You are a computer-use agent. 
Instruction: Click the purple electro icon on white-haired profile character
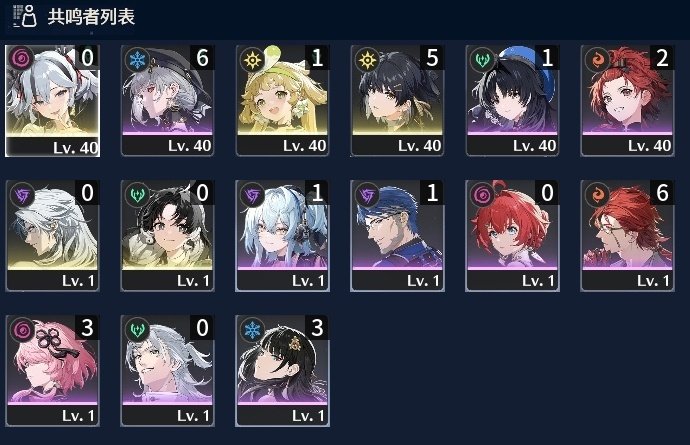click(x=22, y=195)
